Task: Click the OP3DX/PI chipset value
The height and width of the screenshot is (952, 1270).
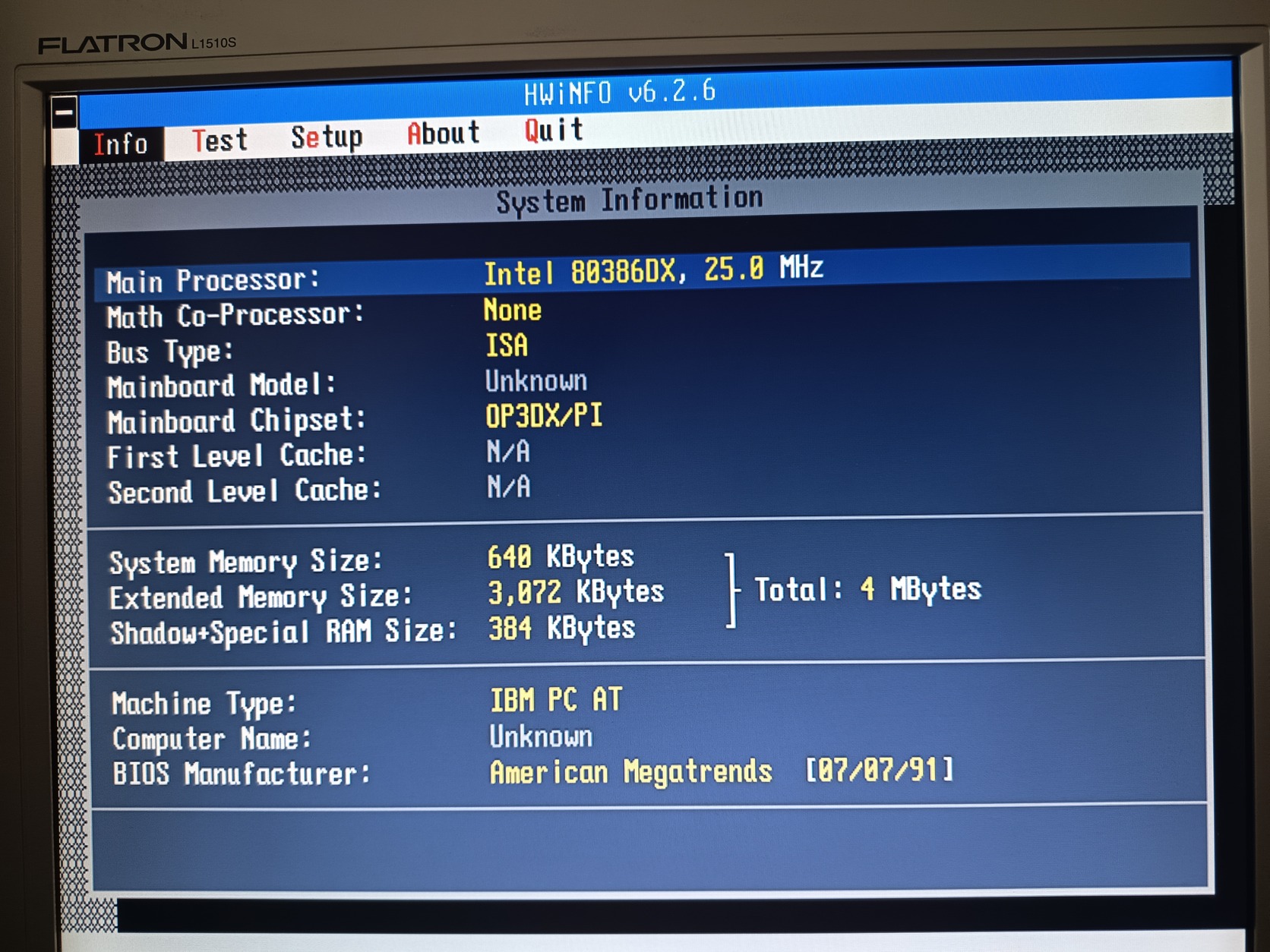Action: (x=544, y=416)
